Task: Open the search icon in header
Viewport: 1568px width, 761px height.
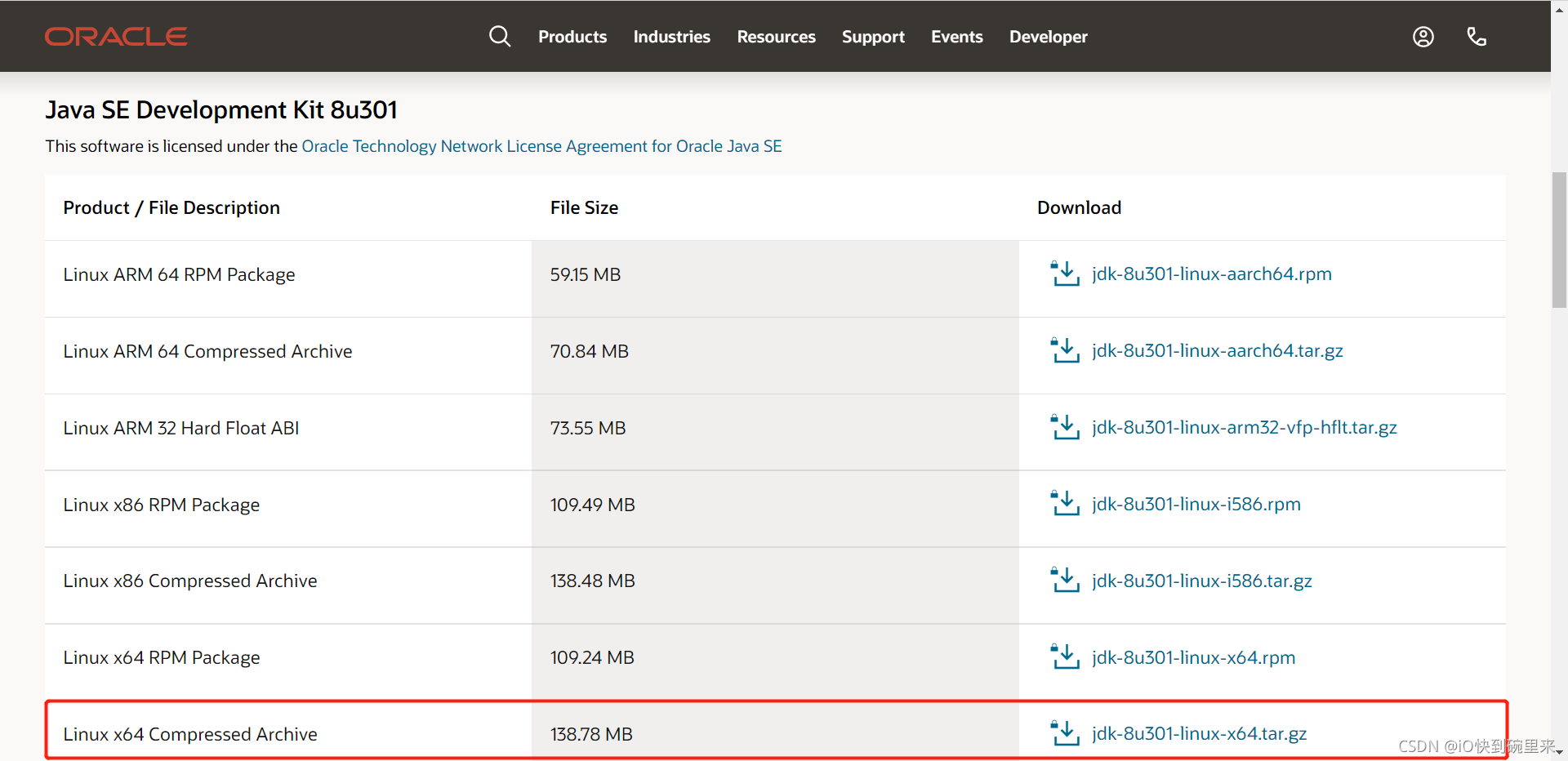Action: (500, 37)
